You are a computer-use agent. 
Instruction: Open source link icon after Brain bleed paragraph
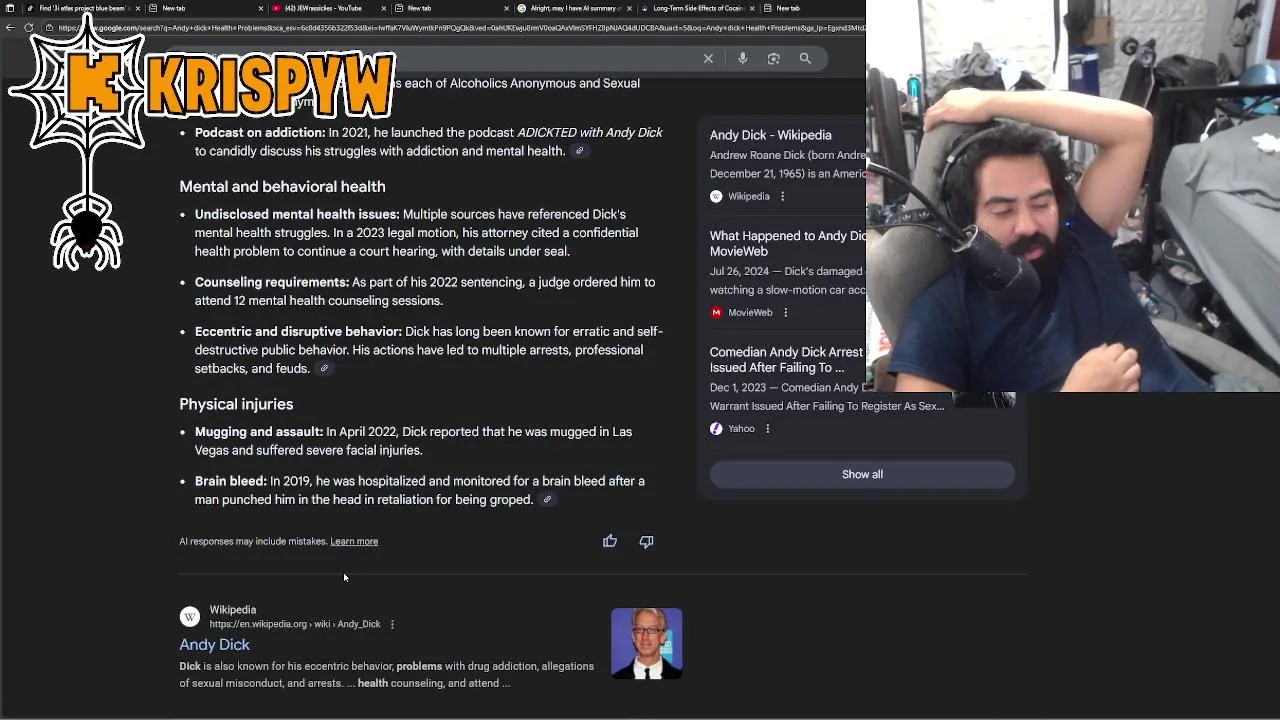click(547, 500)
